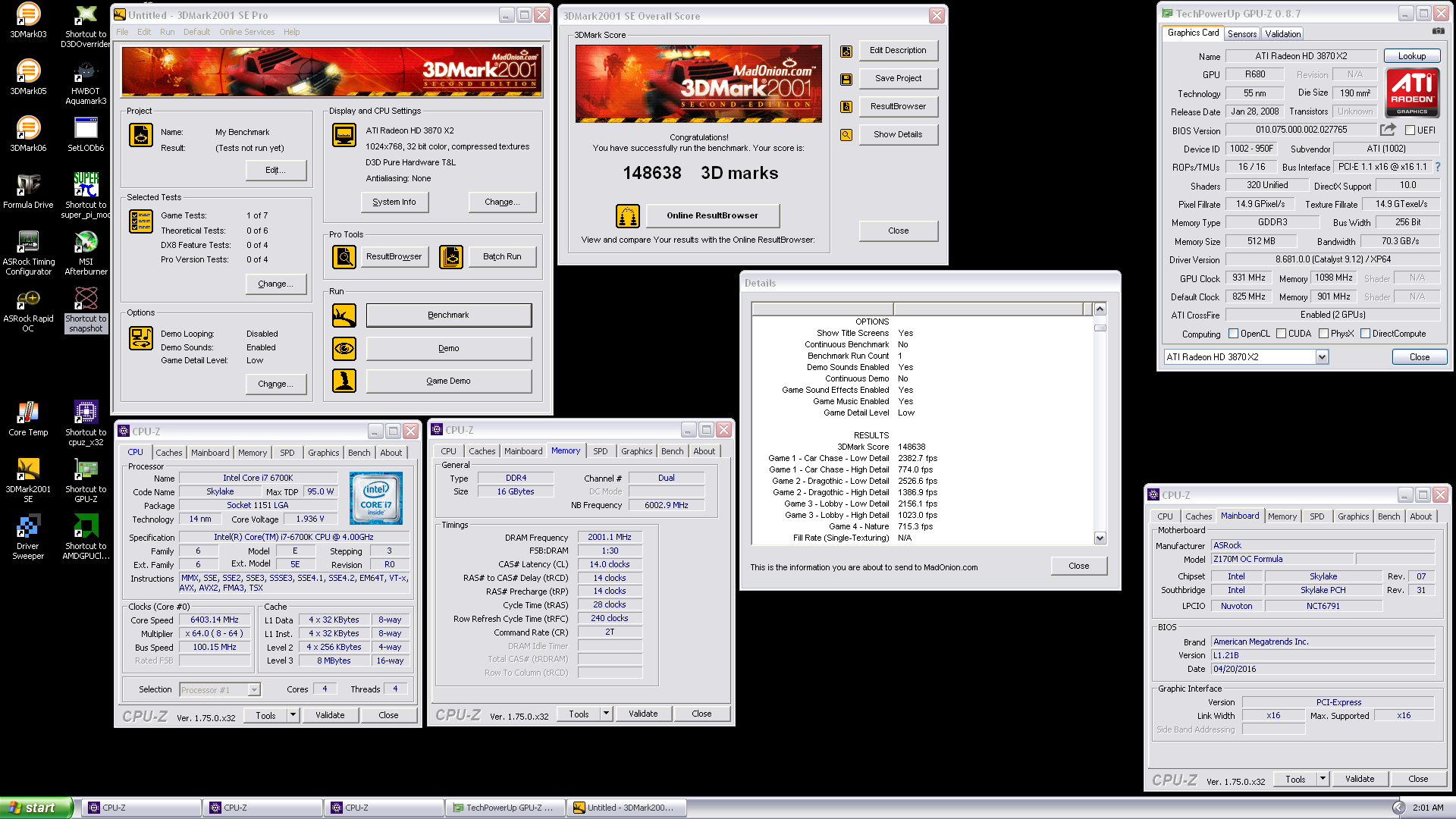
Task: Select the HWBOT Aquamark3 desktop icon
Action: coord(86,83)
